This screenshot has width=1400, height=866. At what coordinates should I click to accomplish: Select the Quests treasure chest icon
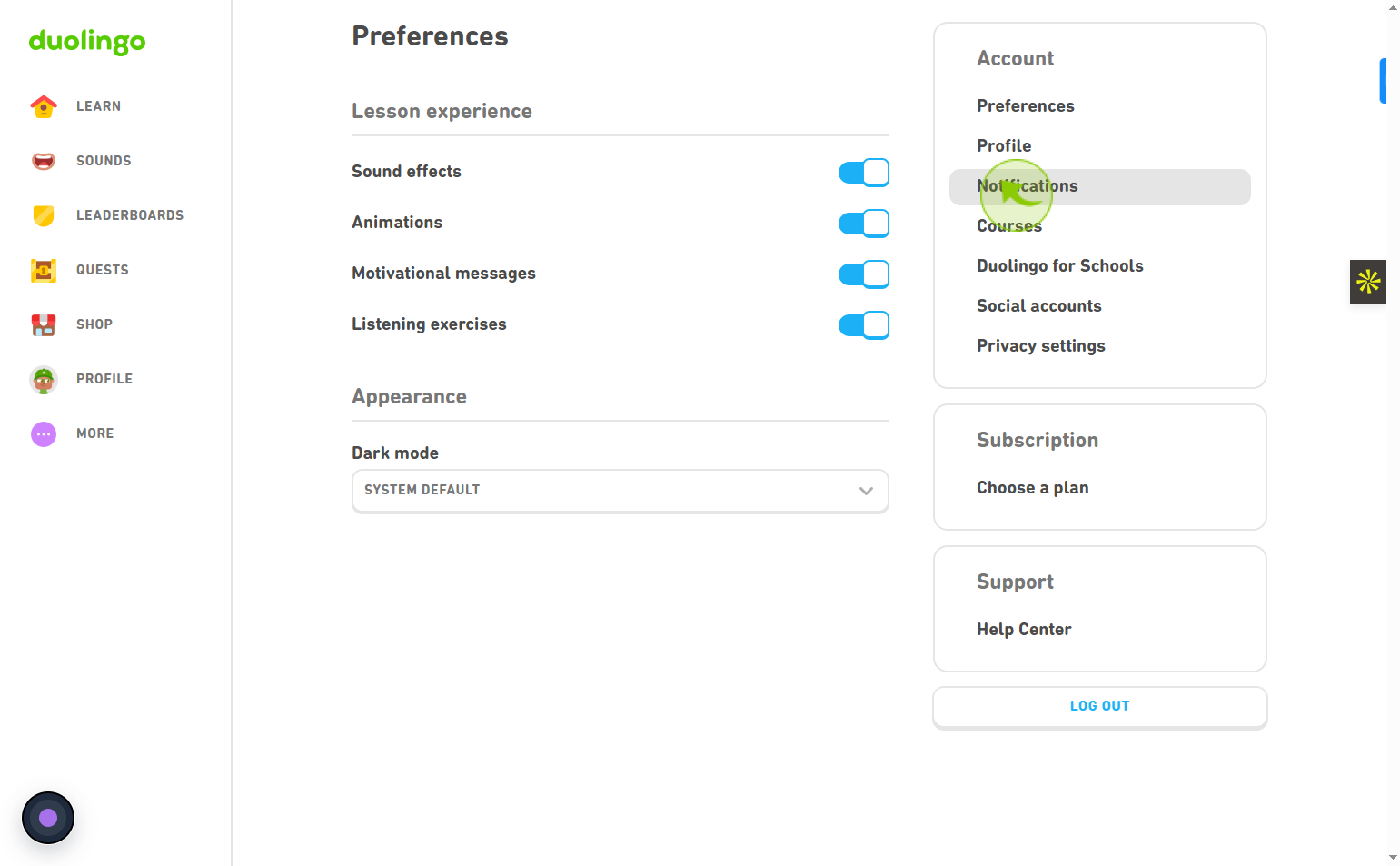[x=44, y=270]
